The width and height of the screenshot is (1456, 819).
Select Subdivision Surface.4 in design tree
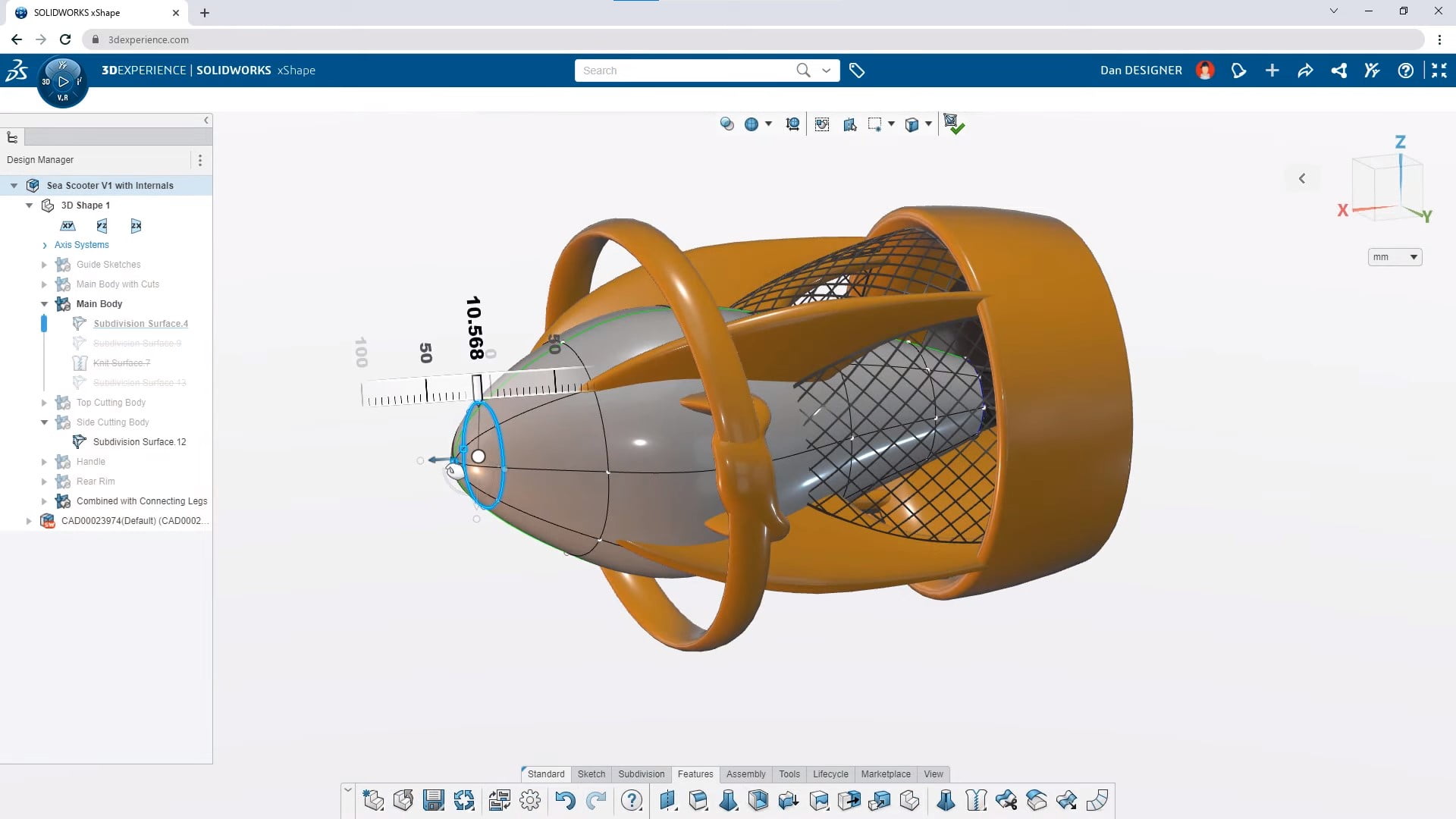click(141, 323)
